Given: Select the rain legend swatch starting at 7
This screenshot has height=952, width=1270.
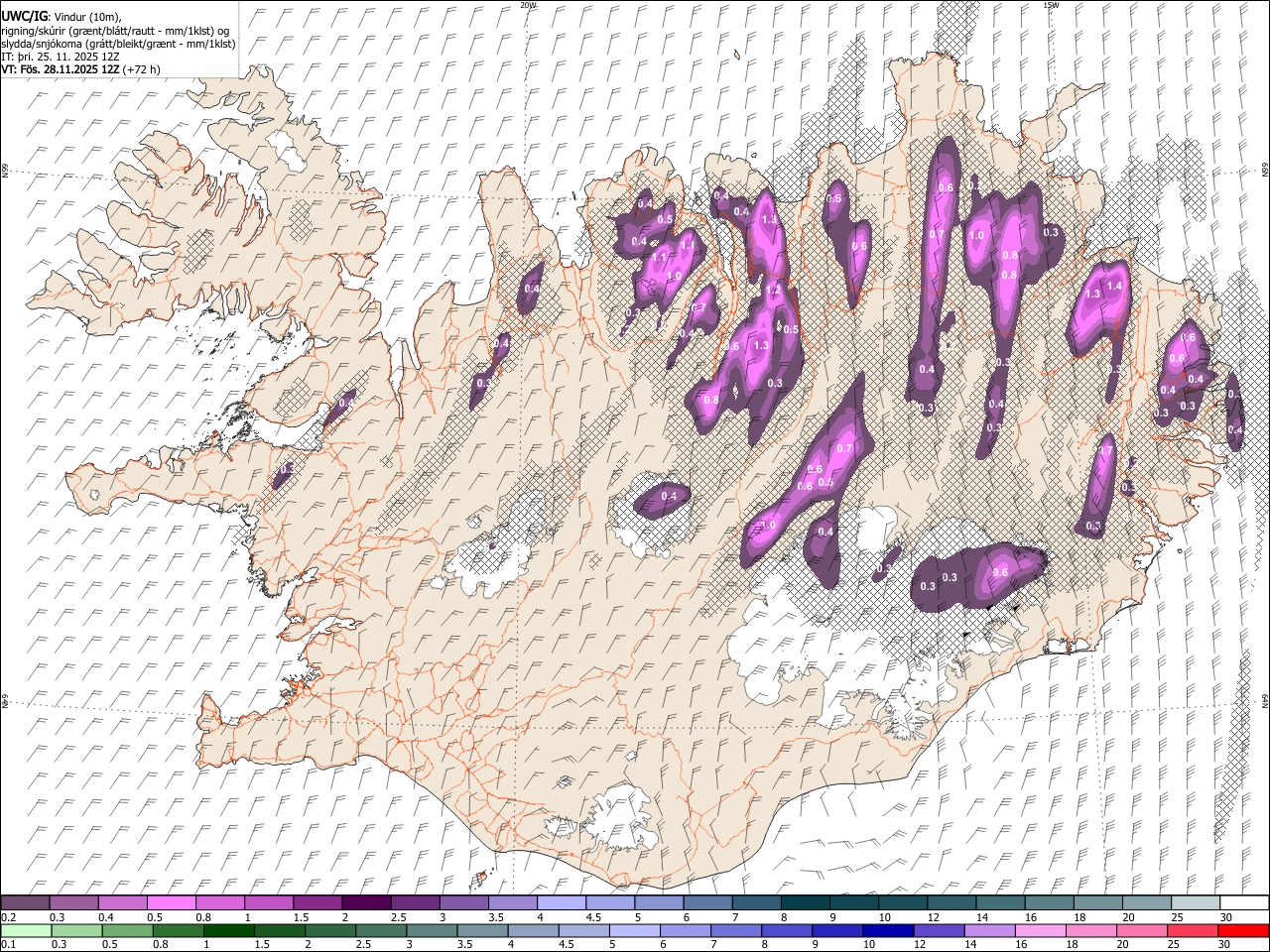Looking at the screenshot, I should click(x=735, y=930).
